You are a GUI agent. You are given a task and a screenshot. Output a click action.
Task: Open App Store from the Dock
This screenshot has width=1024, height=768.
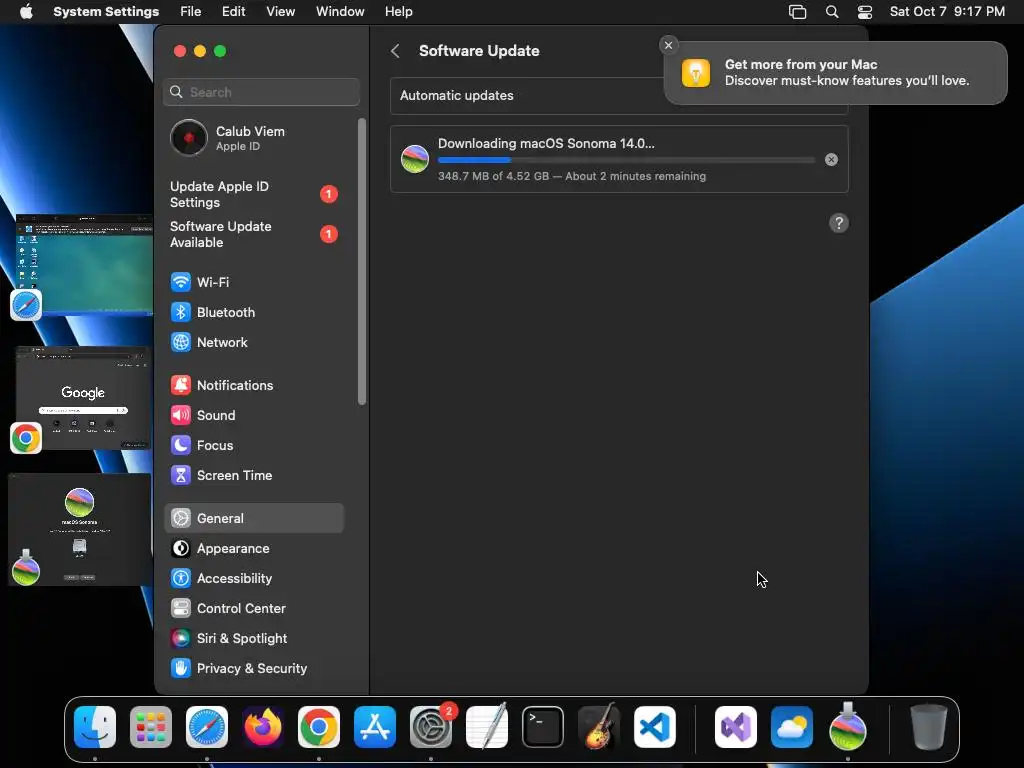click(375, 727)
